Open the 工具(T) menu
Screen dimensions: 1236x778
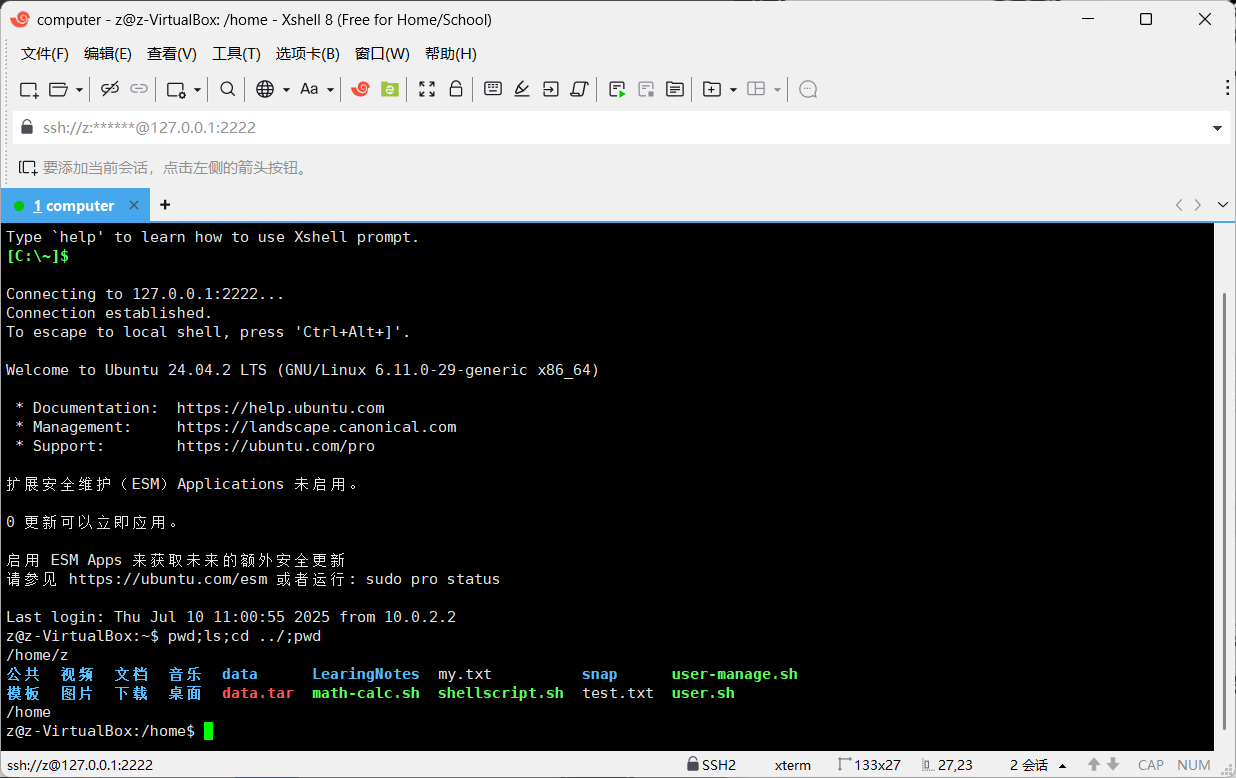click(236, 53)
